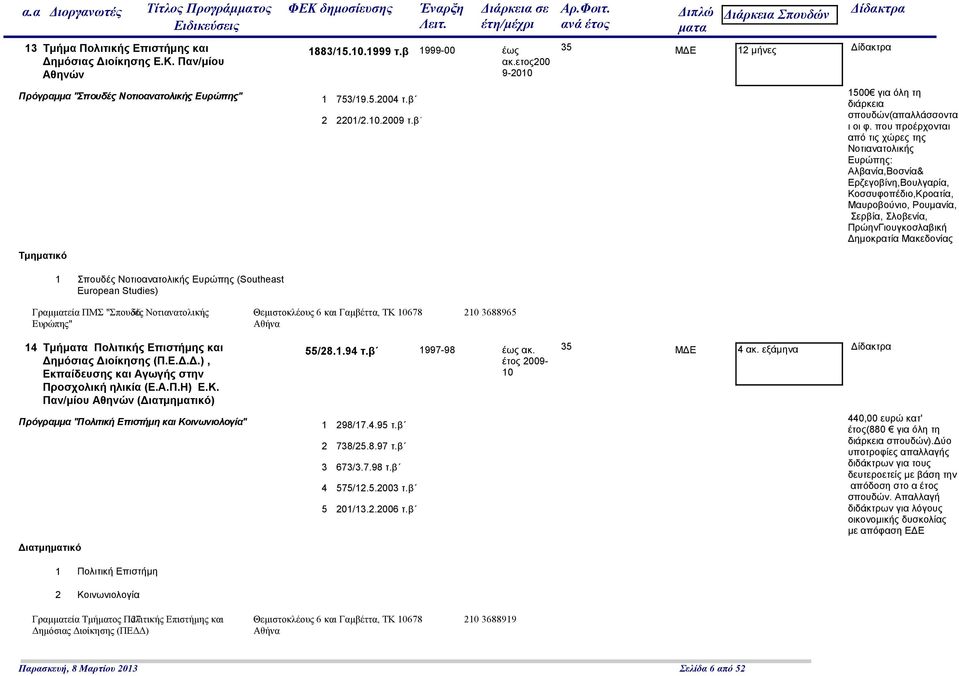The image size is (959, 676).
Task: Click secretariat 'Γραμματεία Τμήματος Πολιτικής Επιστήμης'
Action: click(x=128, y=625)
